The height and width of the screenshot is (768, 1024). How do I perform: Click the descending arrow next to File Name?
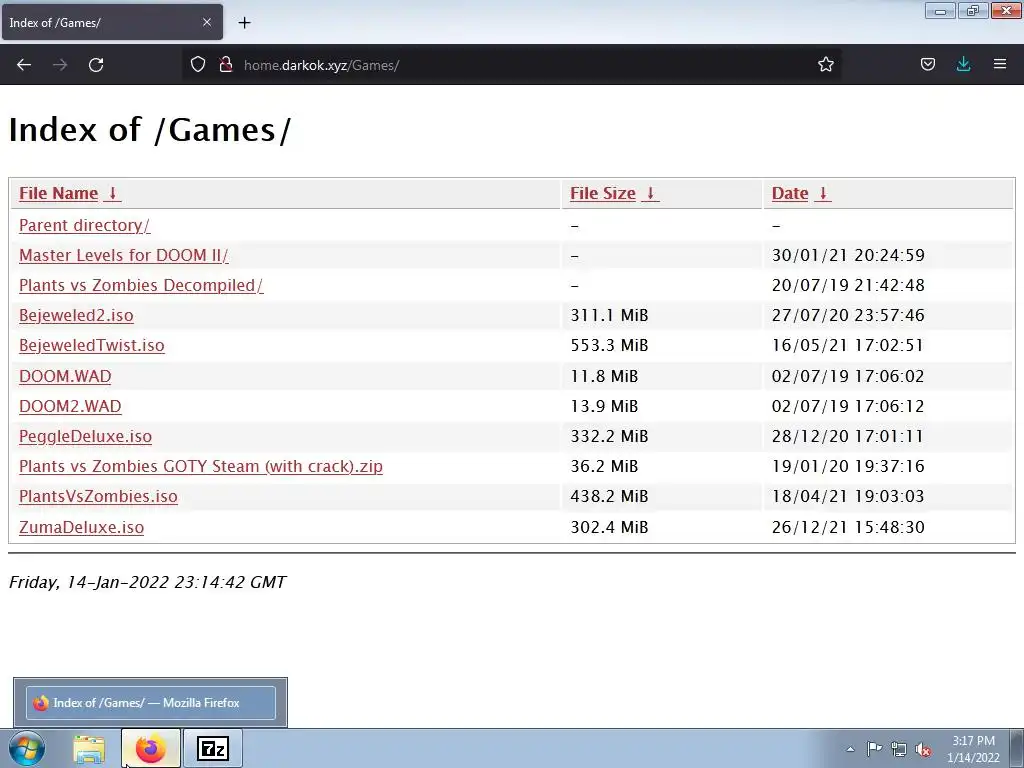click(112, 193)
